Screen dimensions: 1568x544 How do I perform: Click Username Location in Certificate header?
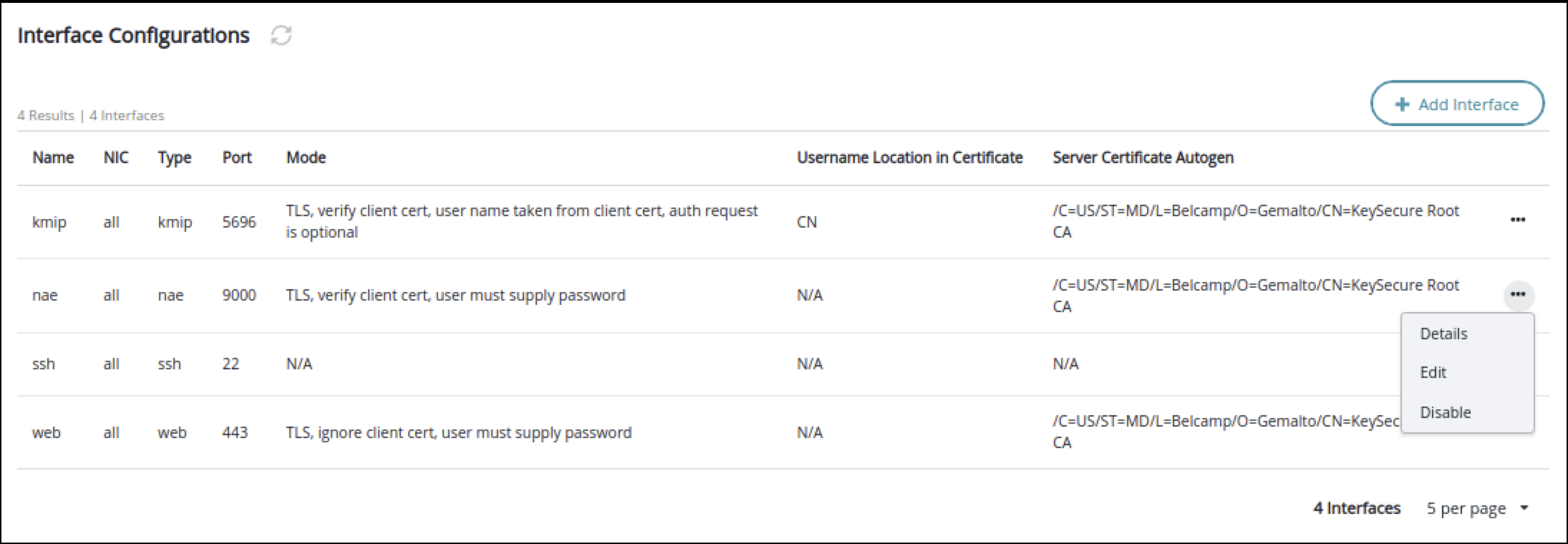pos(909,157)
